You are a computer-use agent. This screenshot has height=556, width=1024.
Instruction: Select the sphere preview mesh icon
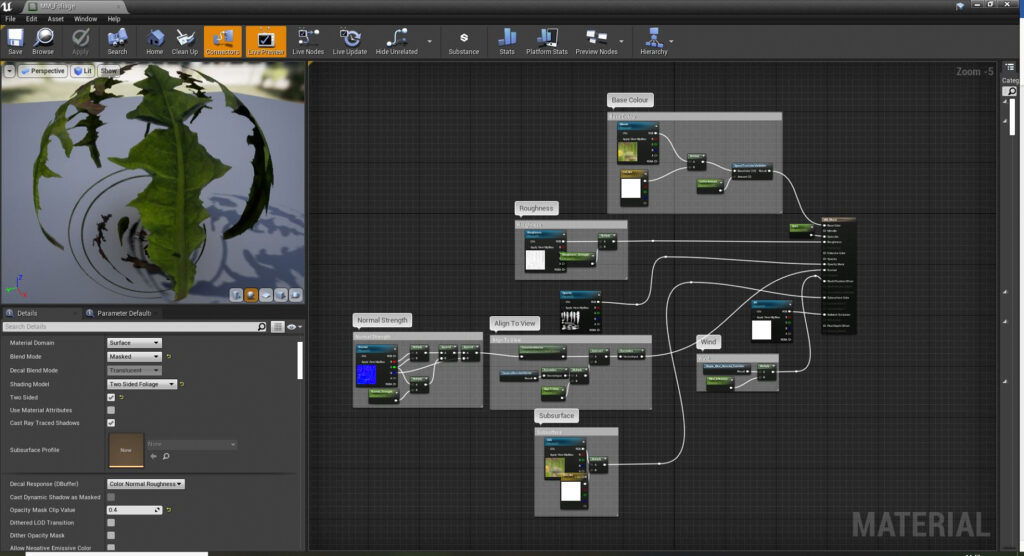pos(253,295)
